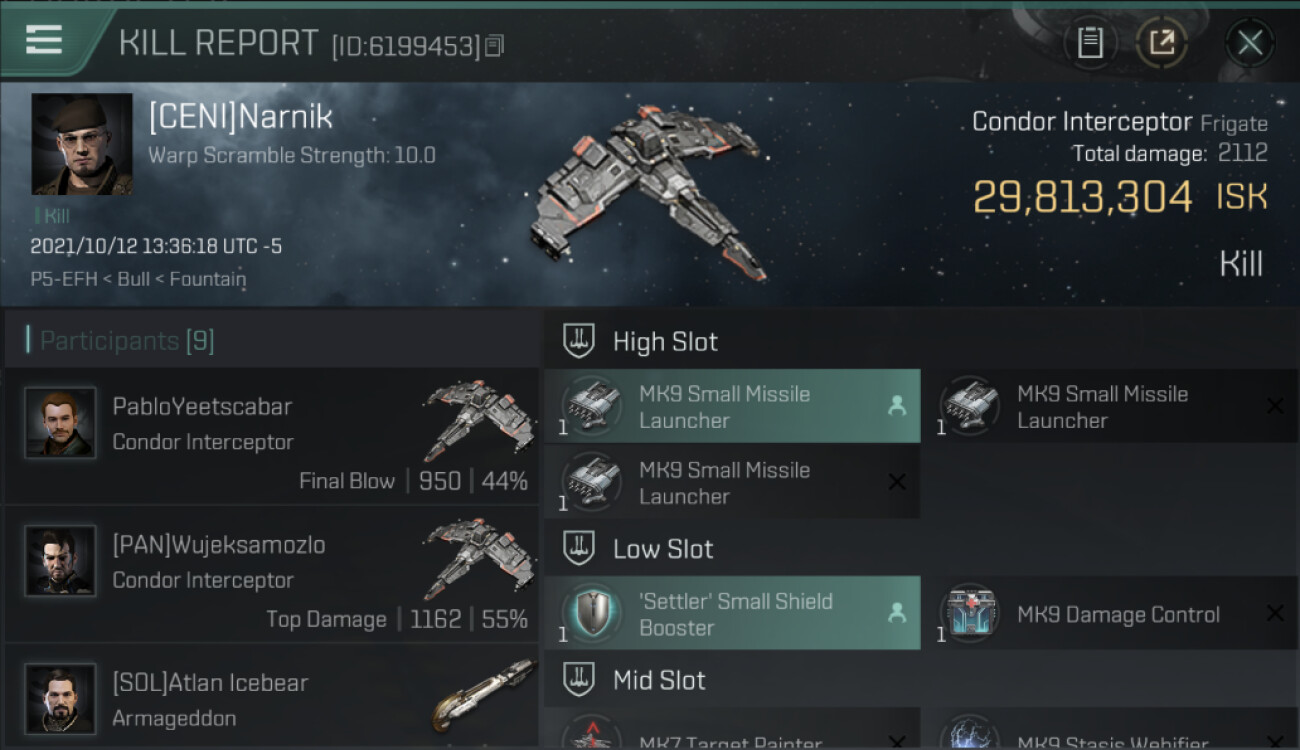
Task: Share the kill report externally
Action: click(x=1161, y=42)
